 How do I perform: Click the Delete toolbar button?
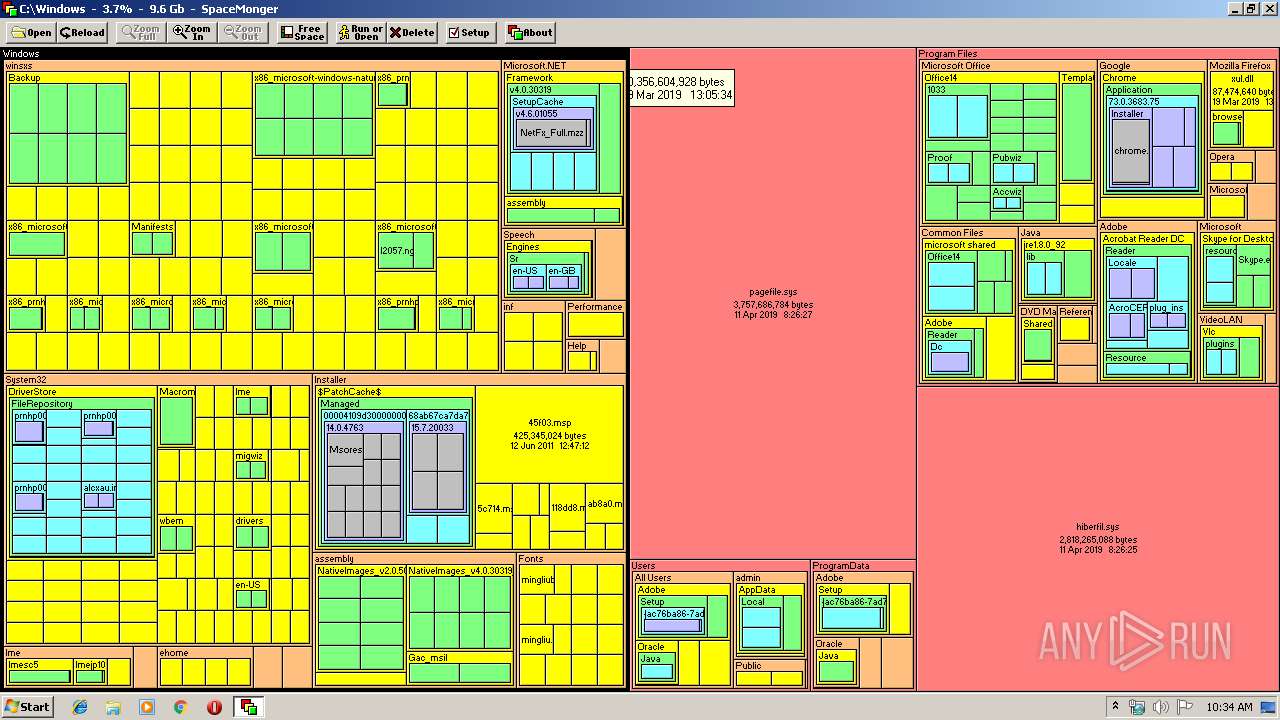pyautogui.click(x=412, y=32)
